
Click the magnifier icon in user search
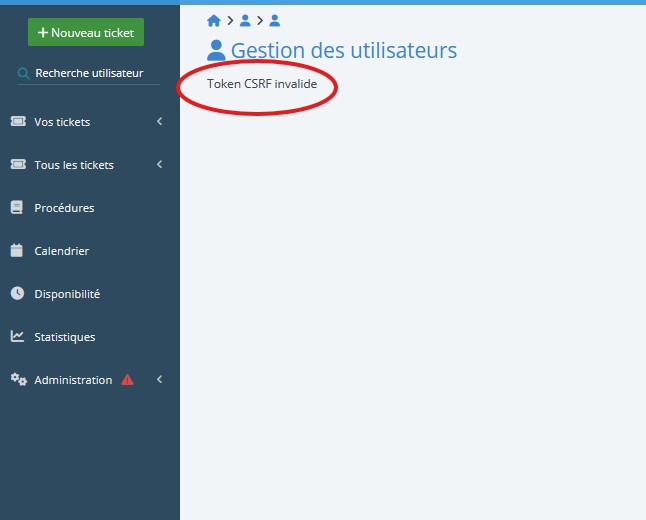[x=24, y=73]
